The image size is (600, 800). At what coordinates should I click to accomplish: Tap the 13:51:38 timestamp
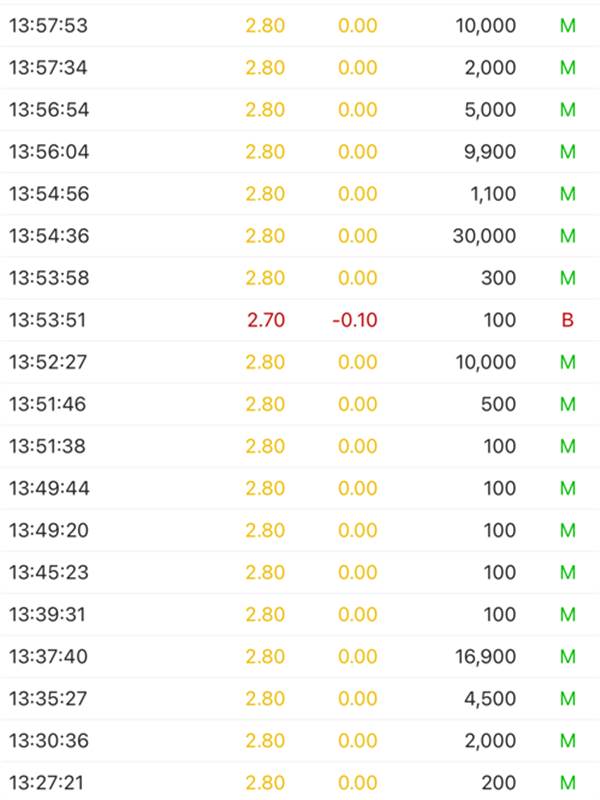[x=47, y=446]
